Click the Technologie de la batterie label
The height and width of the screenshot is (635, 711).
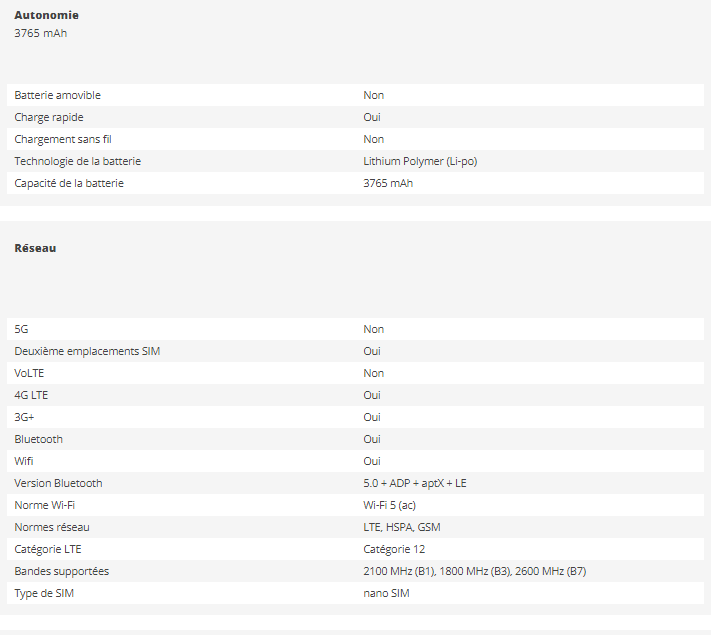point(78,161)
